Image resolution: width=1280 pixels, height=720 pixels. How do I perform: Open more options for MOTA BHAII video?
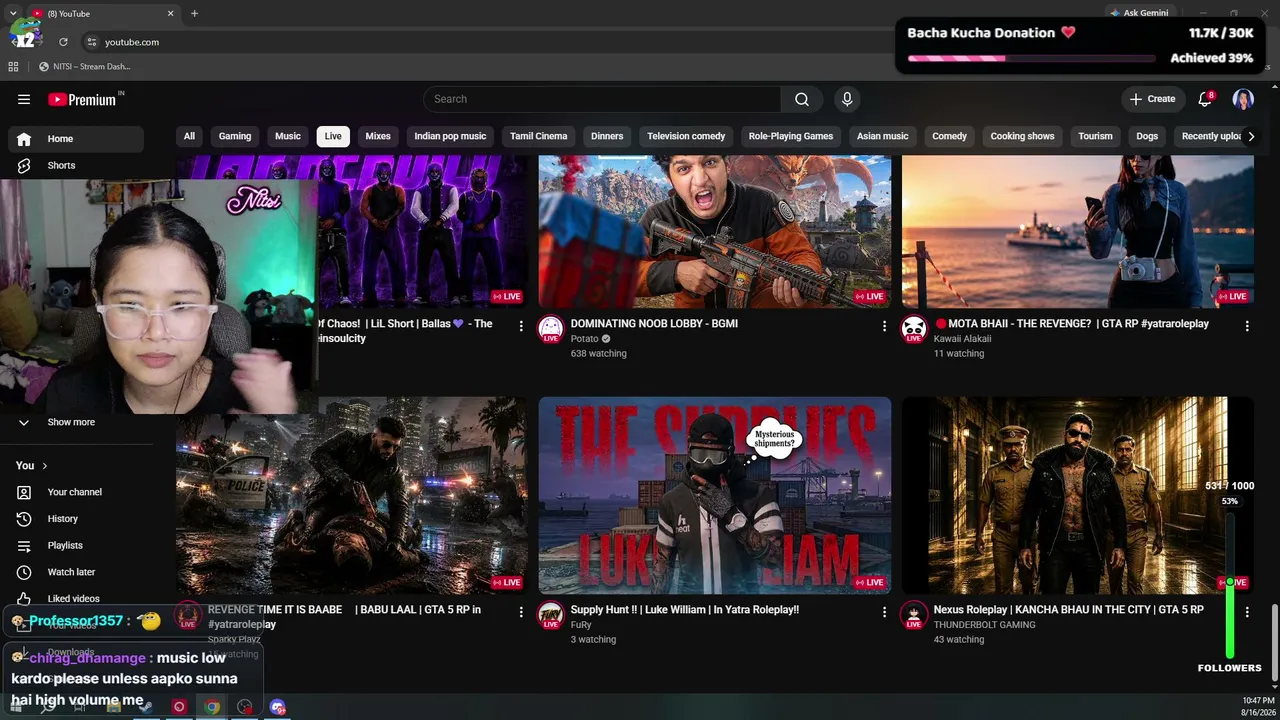tap(1247, 326)
